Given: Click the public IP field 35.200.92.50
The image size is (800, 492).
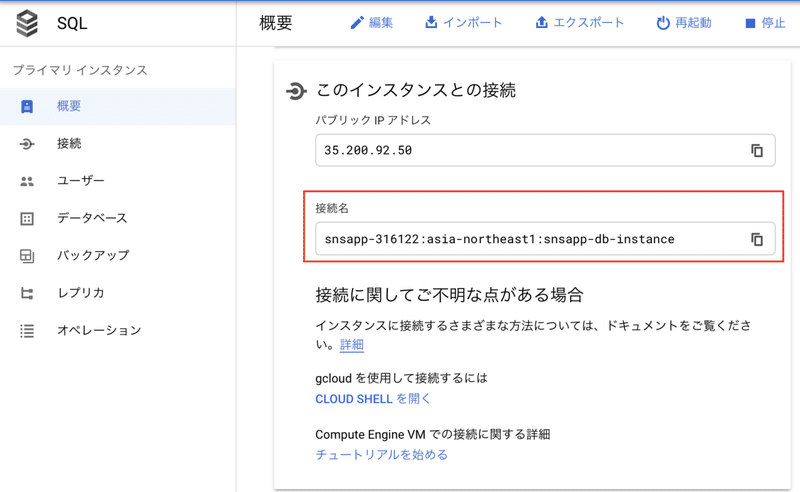Looking at the screenshot, I should point(545,151).
